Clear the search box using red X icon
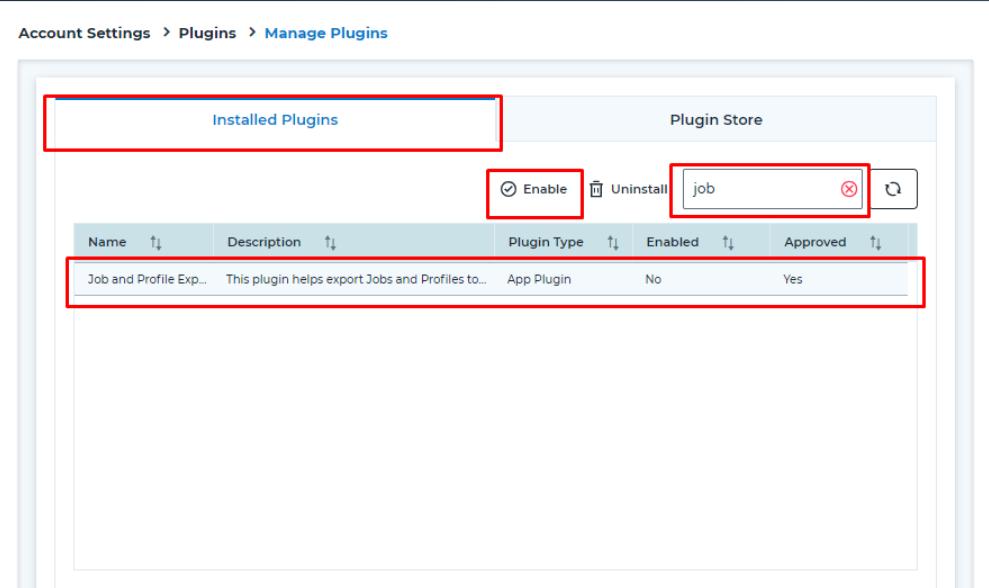This screenshot has width=989, height=588. pyautogui.click(x=848, y=188)
